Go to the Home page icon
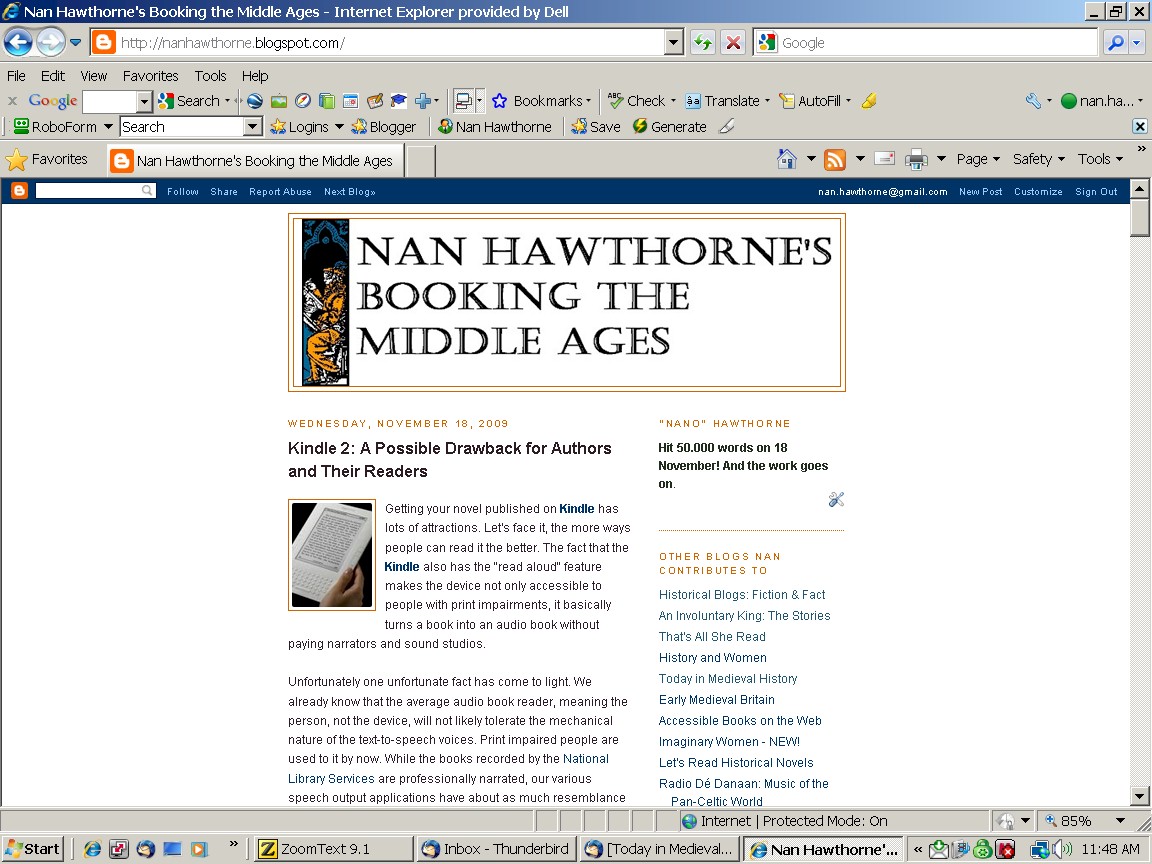The image size is (1152, 864). click(787, 159)
